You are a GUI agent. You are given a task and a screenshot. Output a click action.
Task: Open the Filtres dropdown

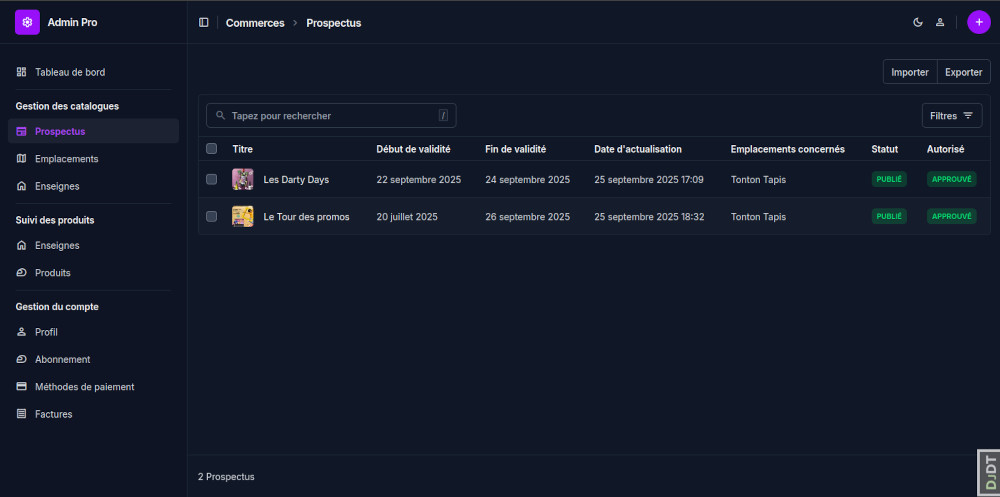point(951,116)
